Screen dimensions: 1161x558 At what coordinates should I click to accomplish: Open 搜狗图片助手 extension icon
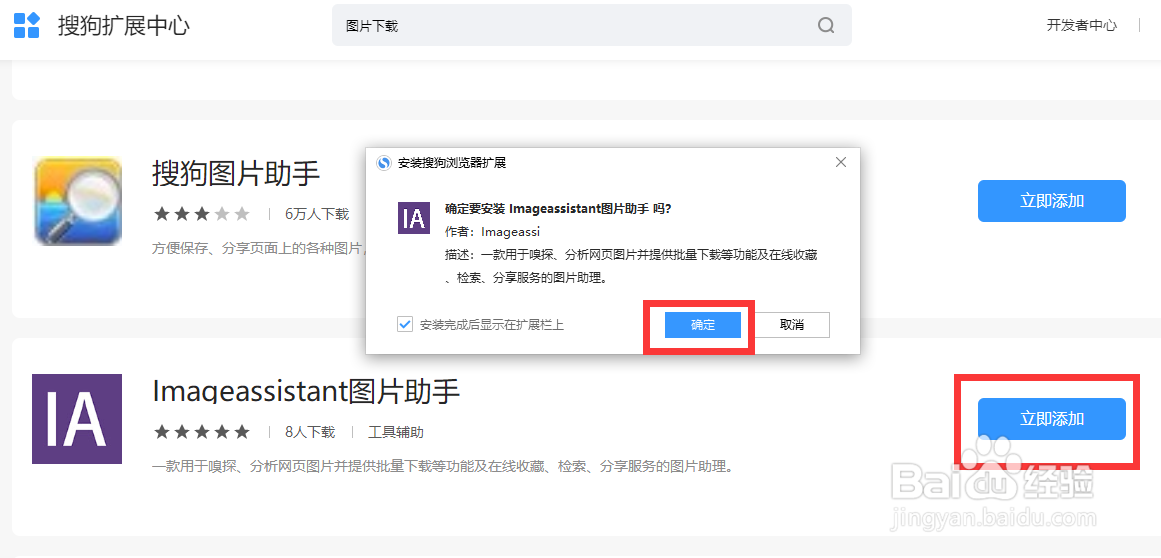(x=78, y=201)
